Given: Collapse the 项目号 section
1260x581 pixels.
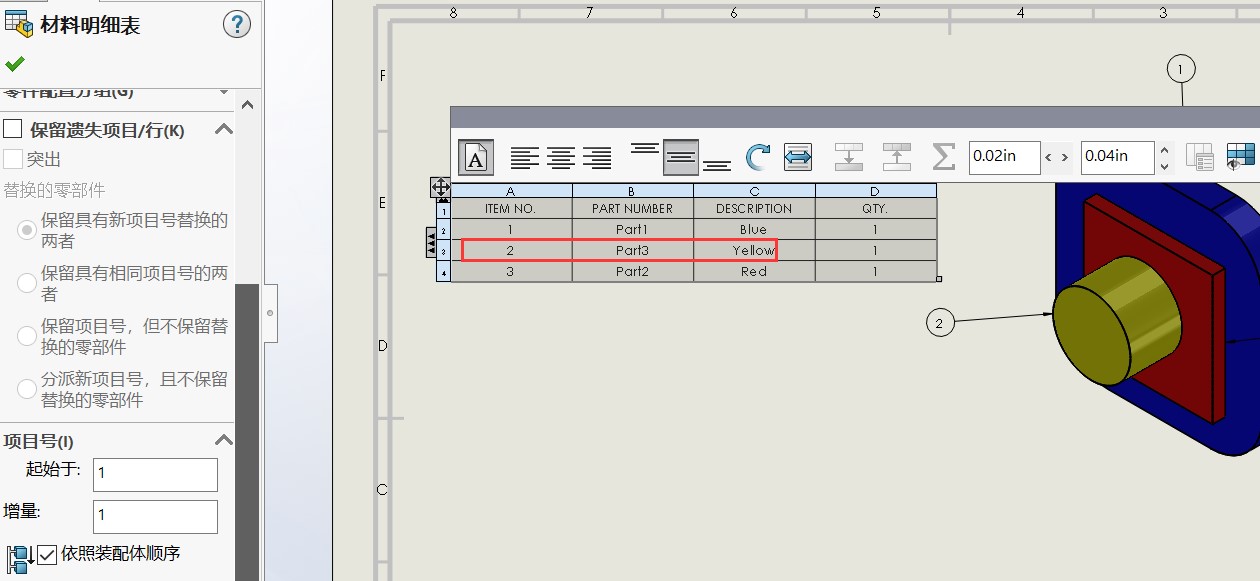Looking at the screenshot, I should 224,441.
